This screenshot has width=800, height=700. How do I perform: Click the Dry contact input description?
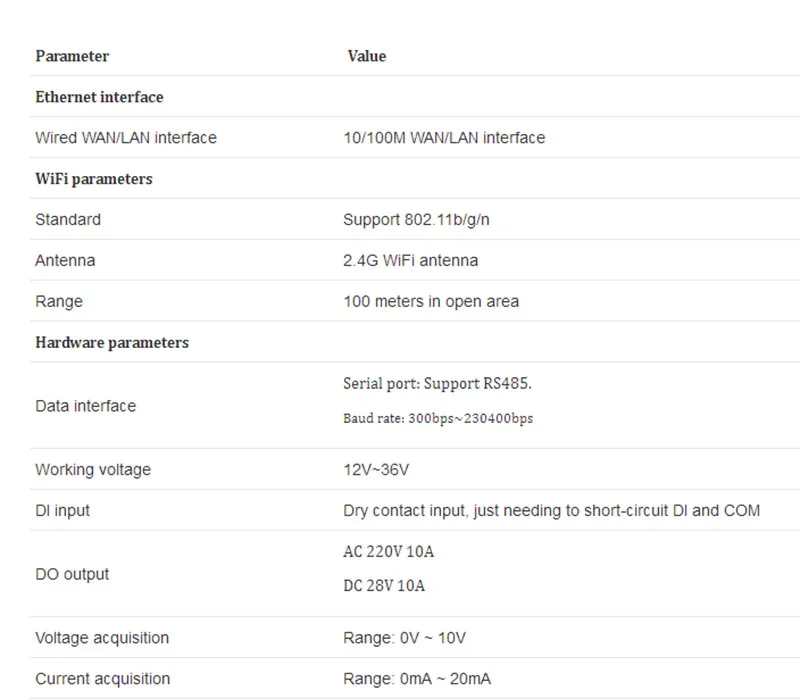(552, 511)
